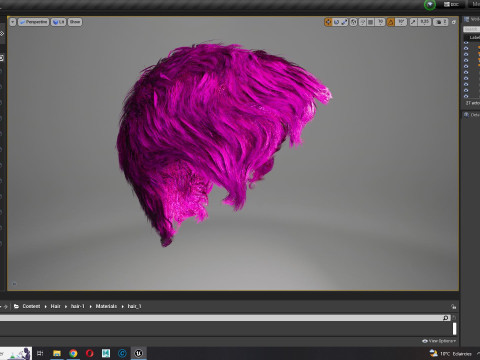
Task: Open the viewport options dropdown arrow
Action: coord(13,22)
